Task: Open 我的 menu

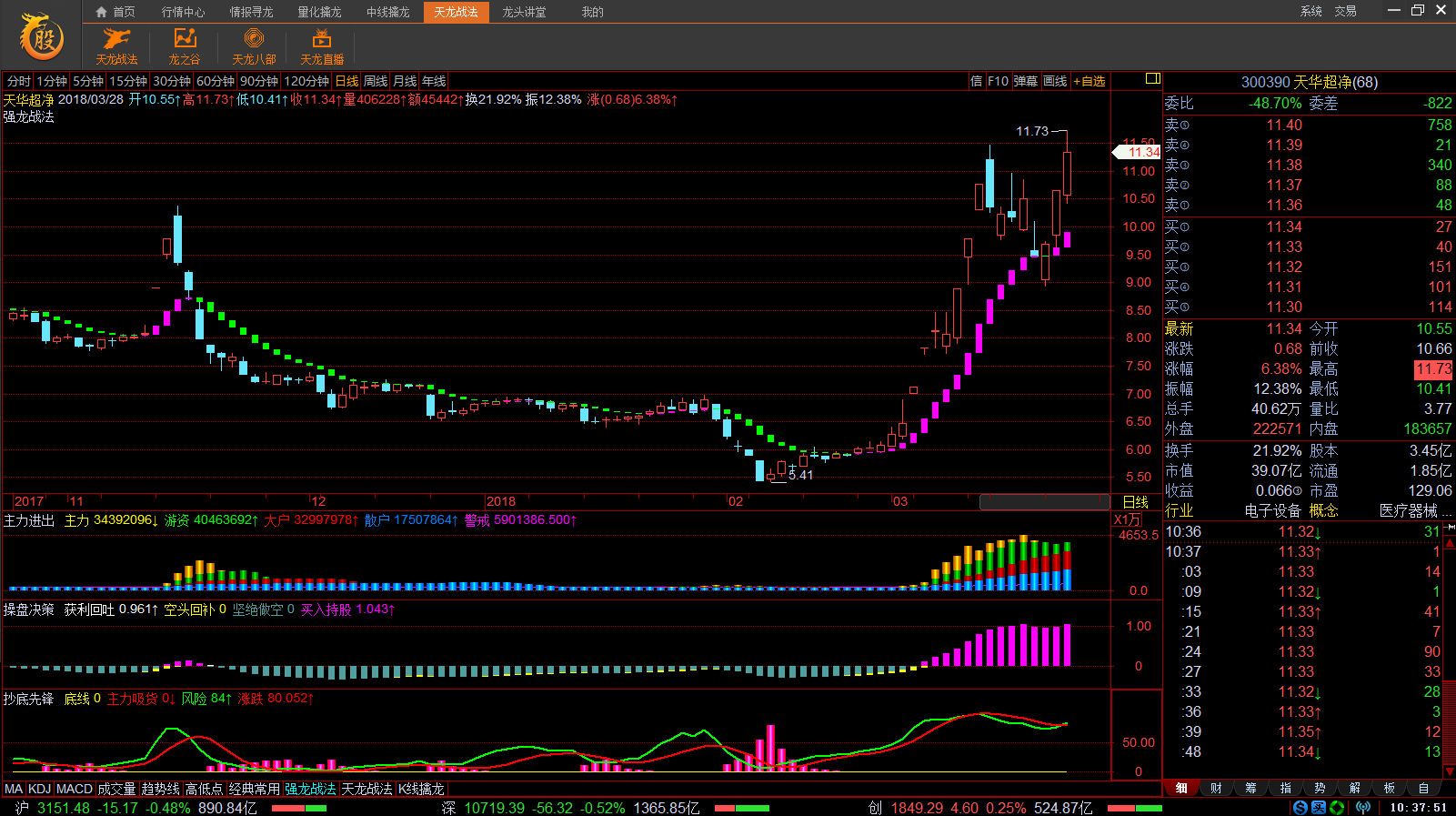Action: (x=592, y=12)
